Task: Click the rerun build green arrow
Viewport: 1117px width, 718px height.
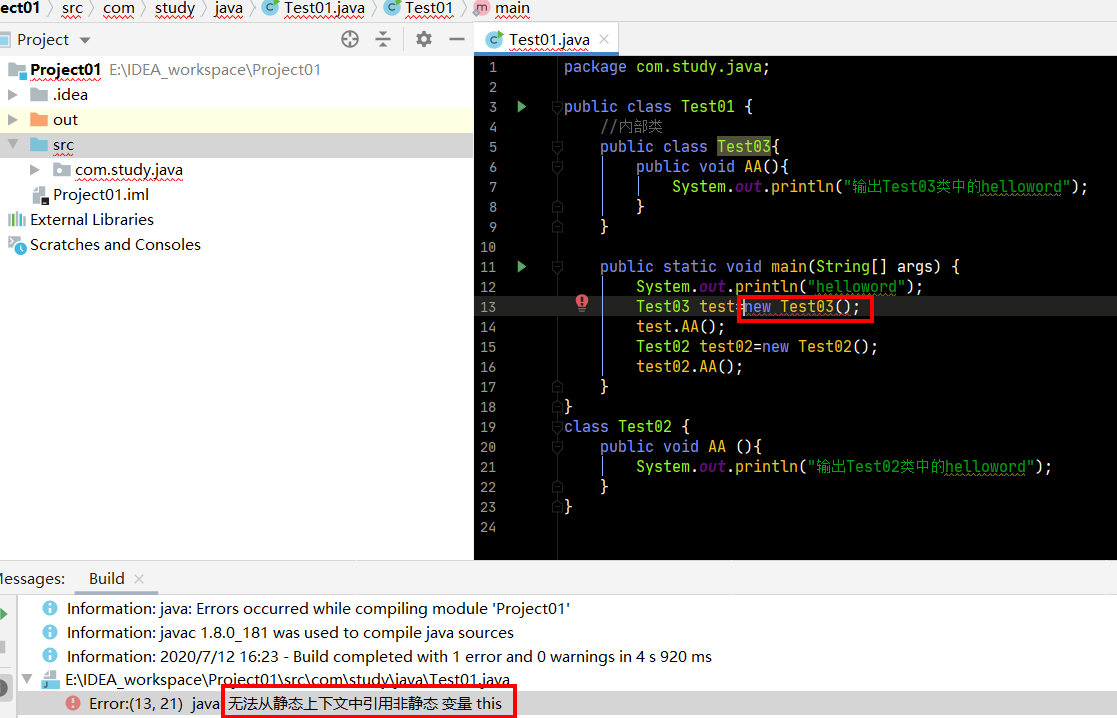Action: click(4, 613)
